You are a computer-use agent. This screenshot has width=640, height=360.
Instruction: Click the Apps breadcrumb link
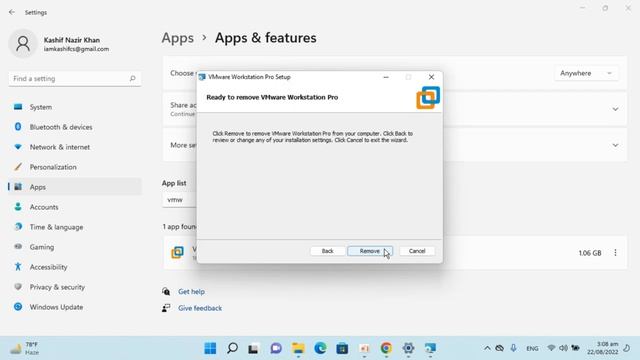click(x=178, y=38)
